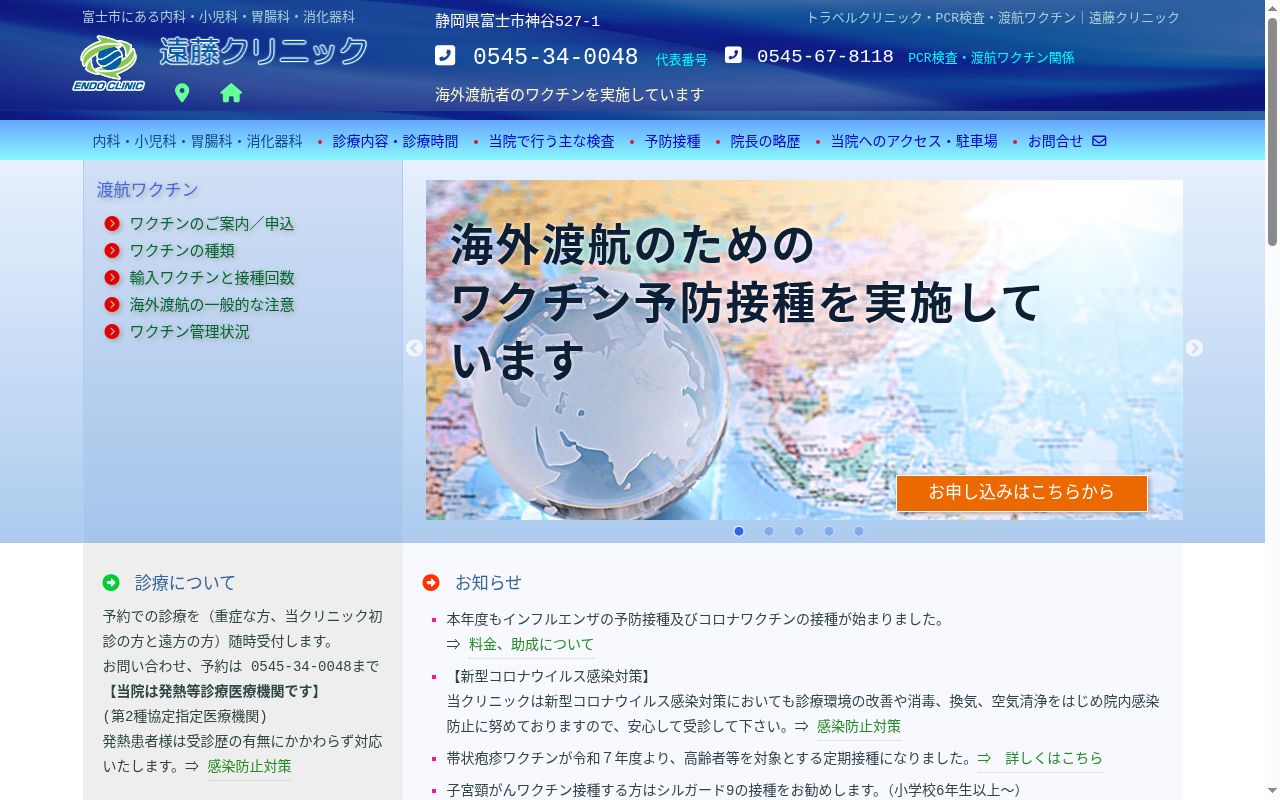
Task: Click the address 静岡県富士市神谷527-1
Action: click(517, 21)
